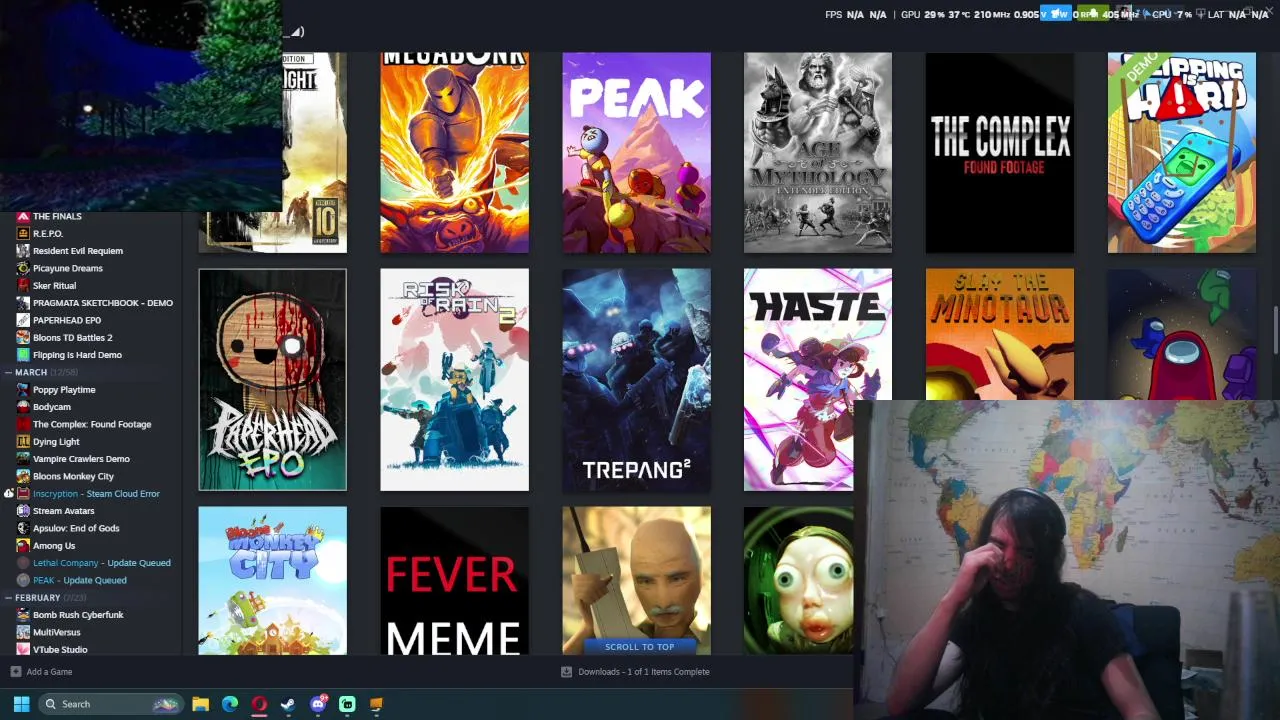Open The Complex Found Footage cover tile

pyautogui.click(x=1000, y=153)
